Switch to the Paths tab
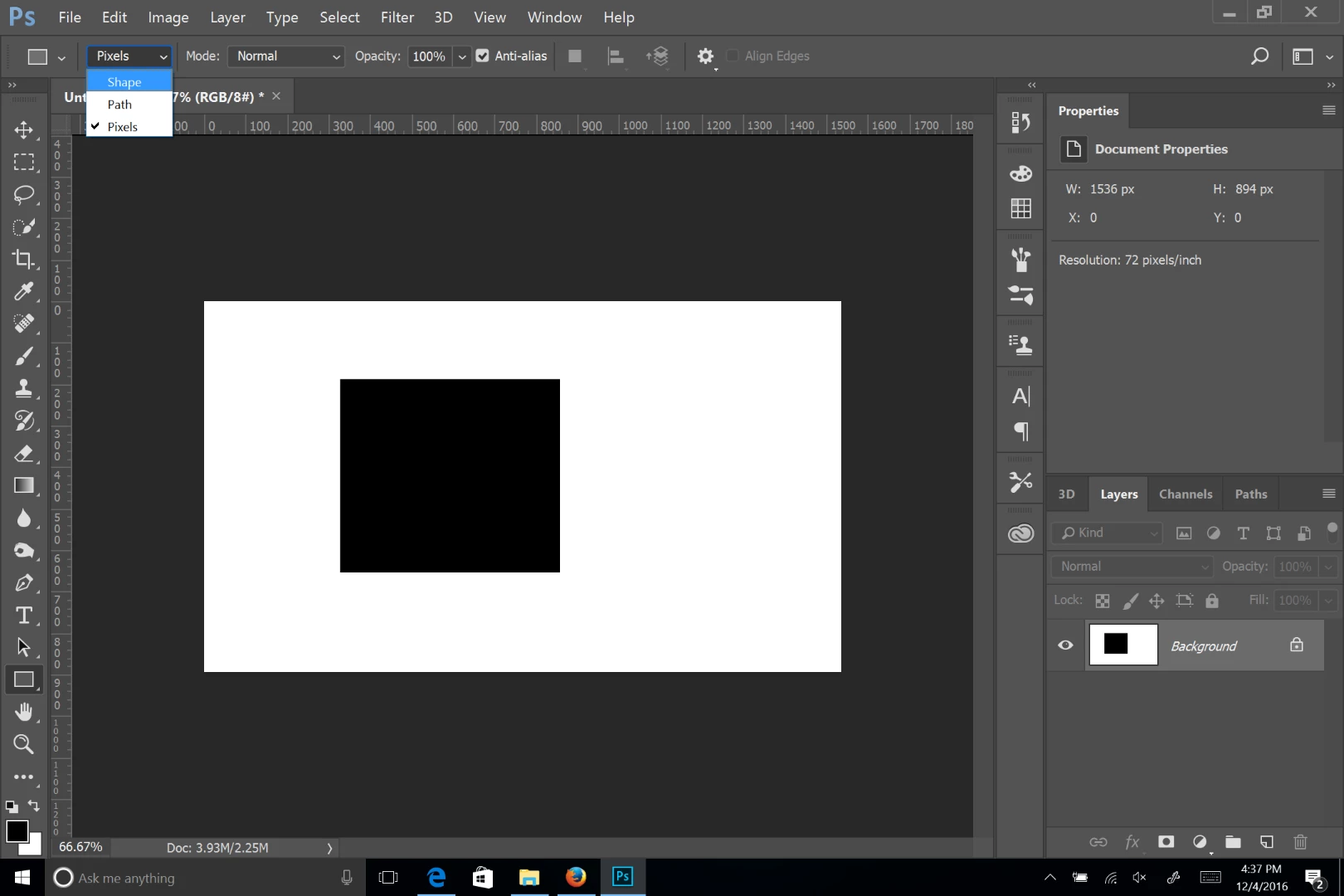The width and height of the screenshot is (1344, 896). pos(1250,494)
